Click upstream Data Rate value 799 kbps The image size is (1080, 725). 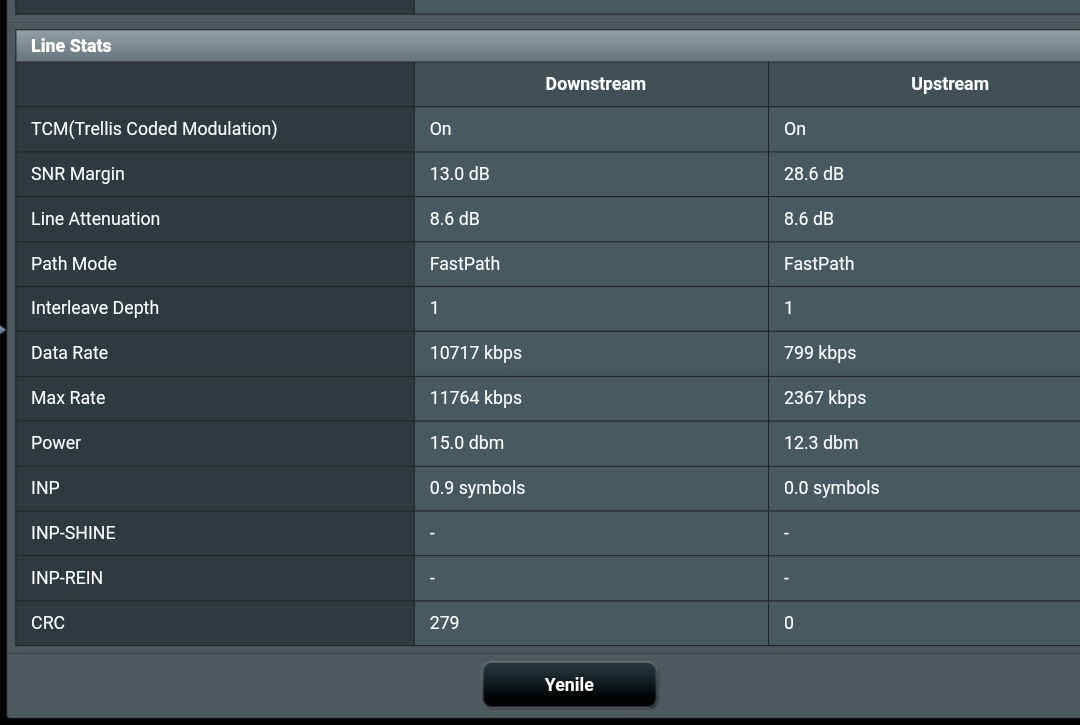click(x=820, y=353)
